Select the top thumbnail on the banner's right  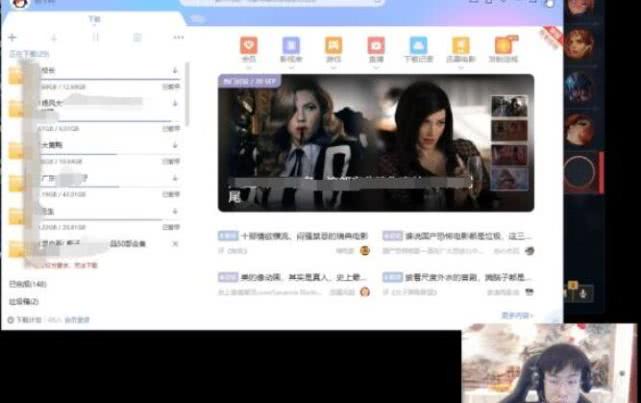pos(509,106)
